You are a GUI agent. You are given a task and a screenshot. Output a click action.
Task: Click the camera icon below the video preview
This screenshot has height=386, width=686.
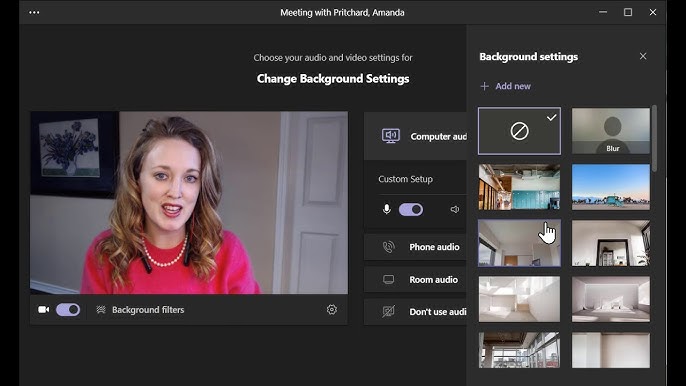(43, 310)
